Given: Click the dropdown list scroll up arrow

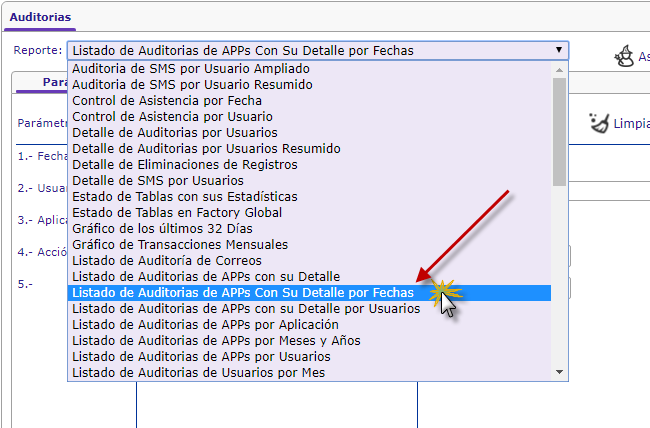Looking at the screenshot, I should (x=559, y=70).
